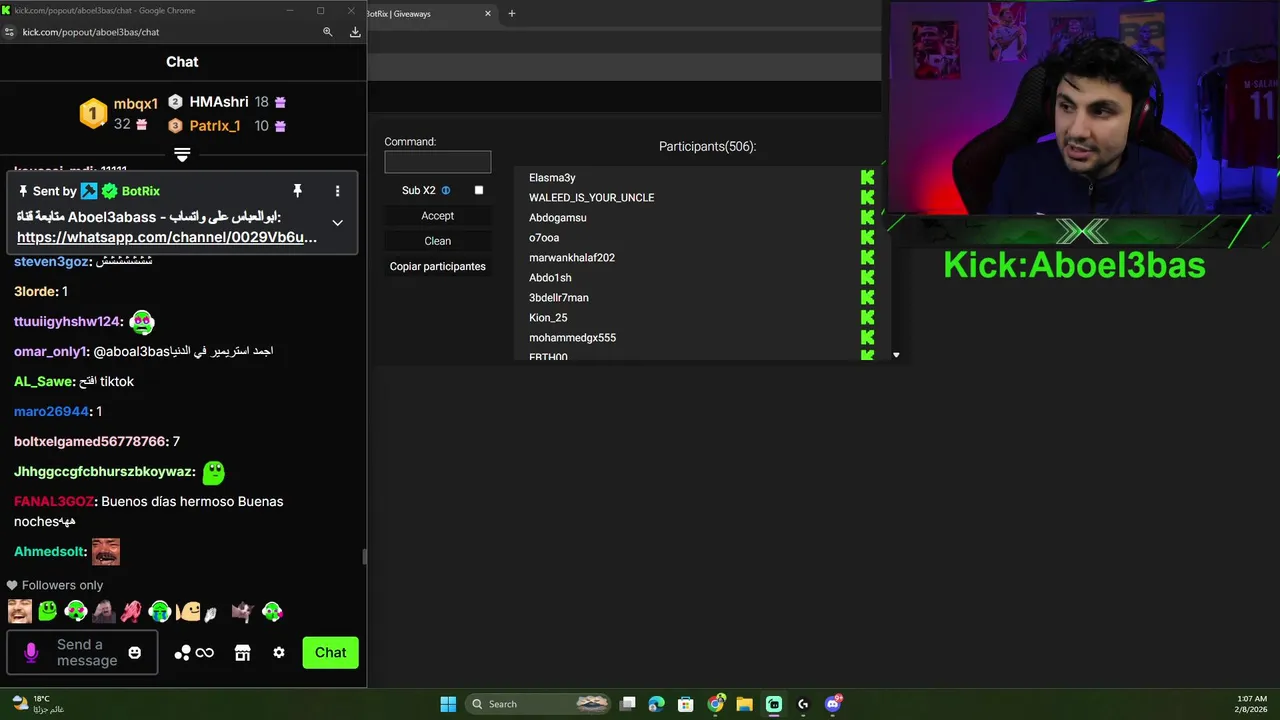The image size is (1280, 720).
Task: Send message with green Chat button
Action: [x=330, y=653]
